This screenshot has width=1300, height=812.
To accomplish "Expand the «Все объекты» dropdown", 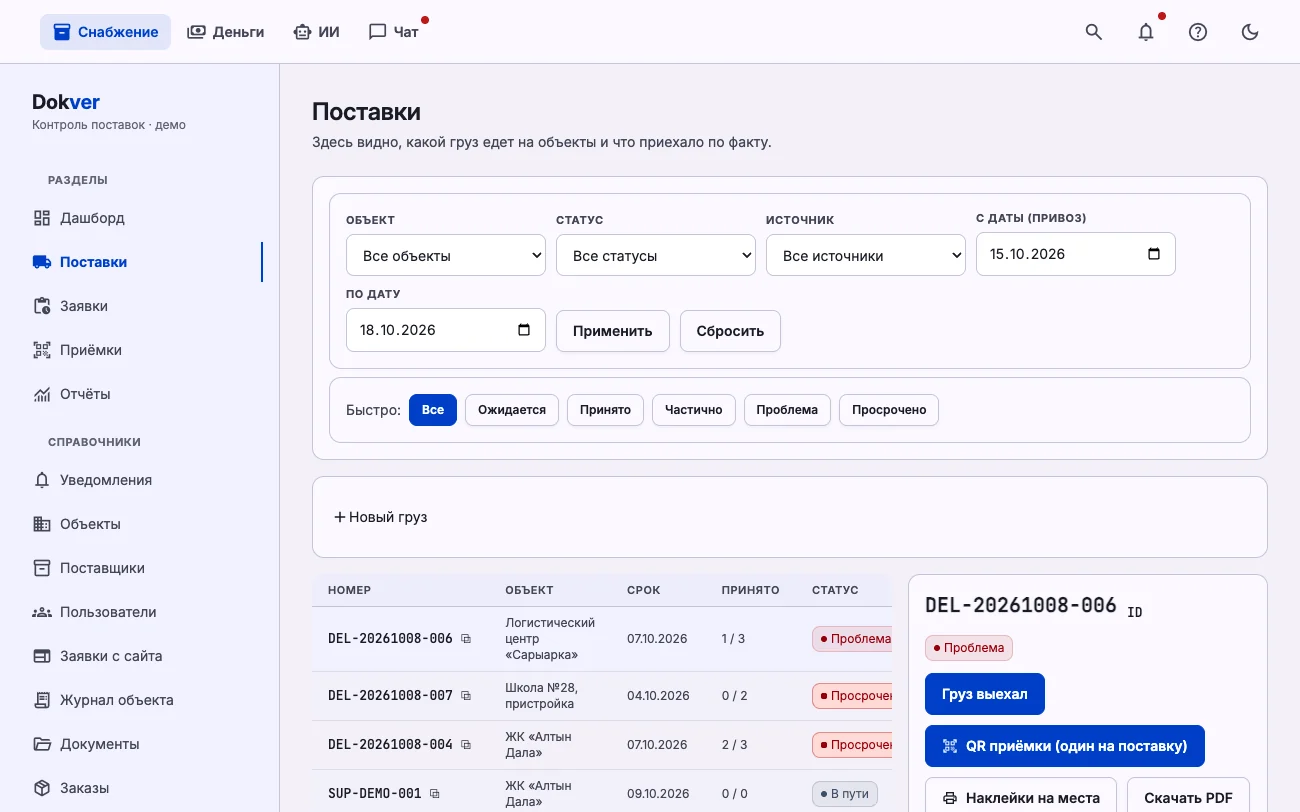I will pos(446,255).
